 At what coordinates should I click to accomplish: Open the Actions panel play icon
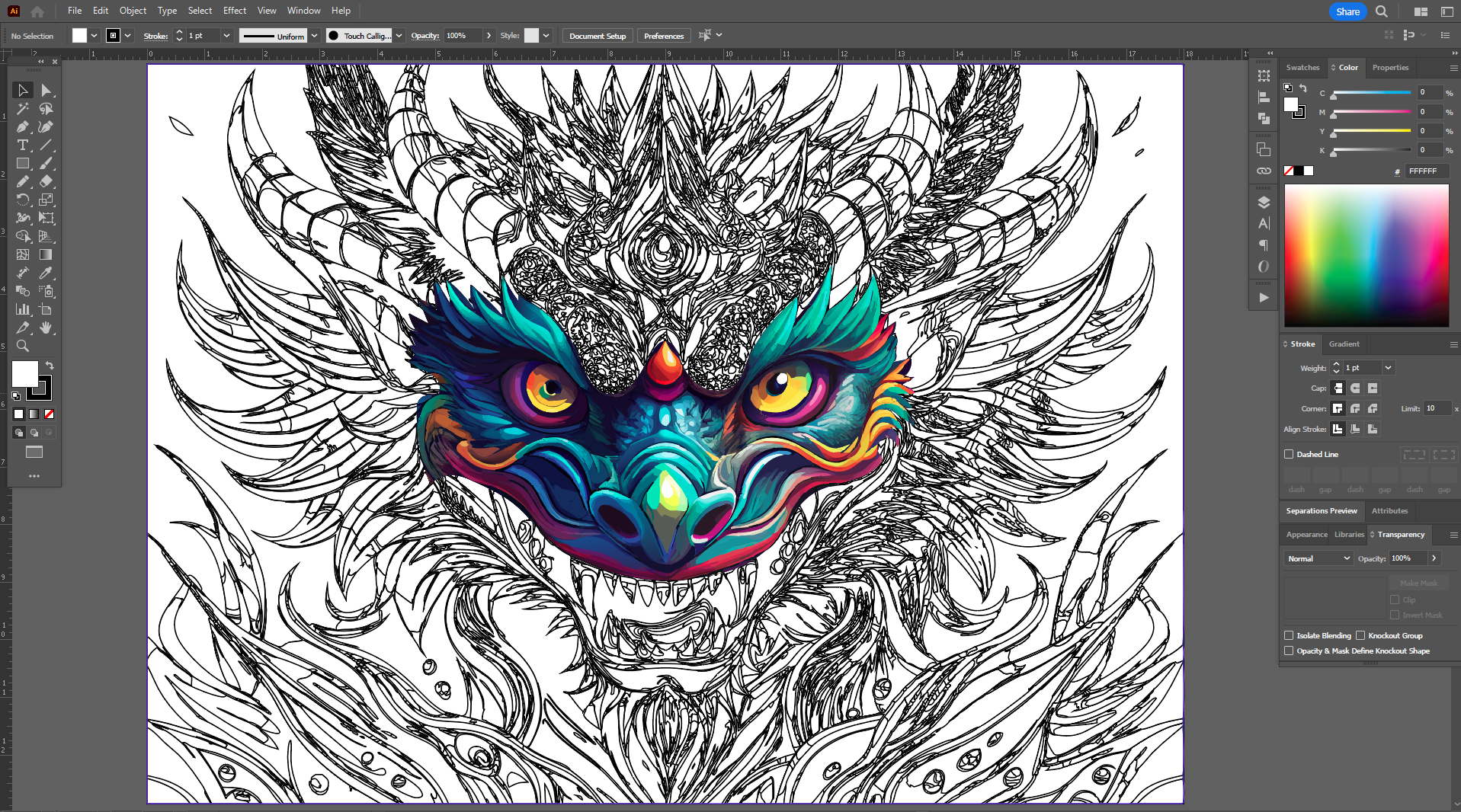[1264, 297]
